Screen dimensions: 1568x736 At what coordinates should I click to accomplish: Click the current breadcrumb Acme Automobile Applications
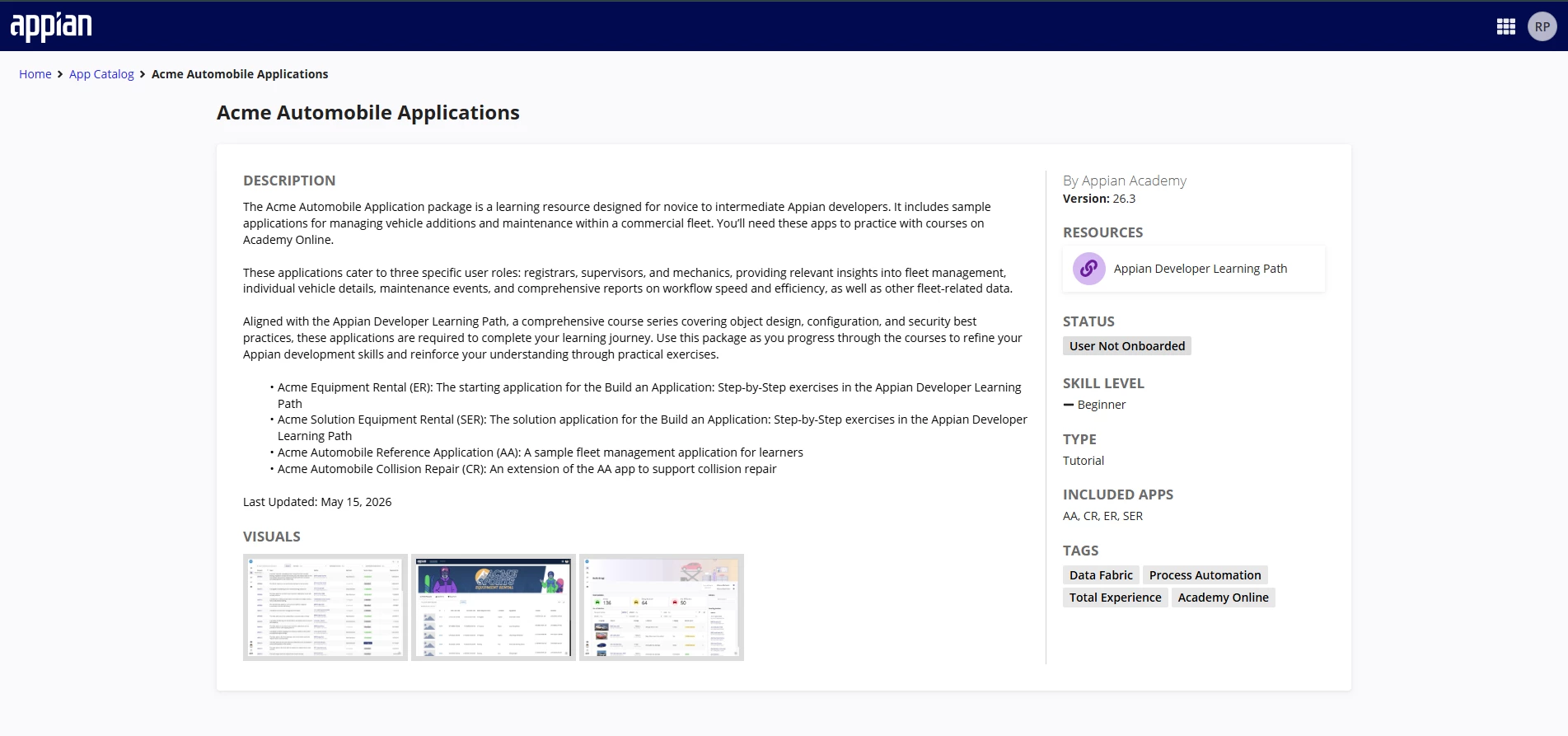pos(240,74)
